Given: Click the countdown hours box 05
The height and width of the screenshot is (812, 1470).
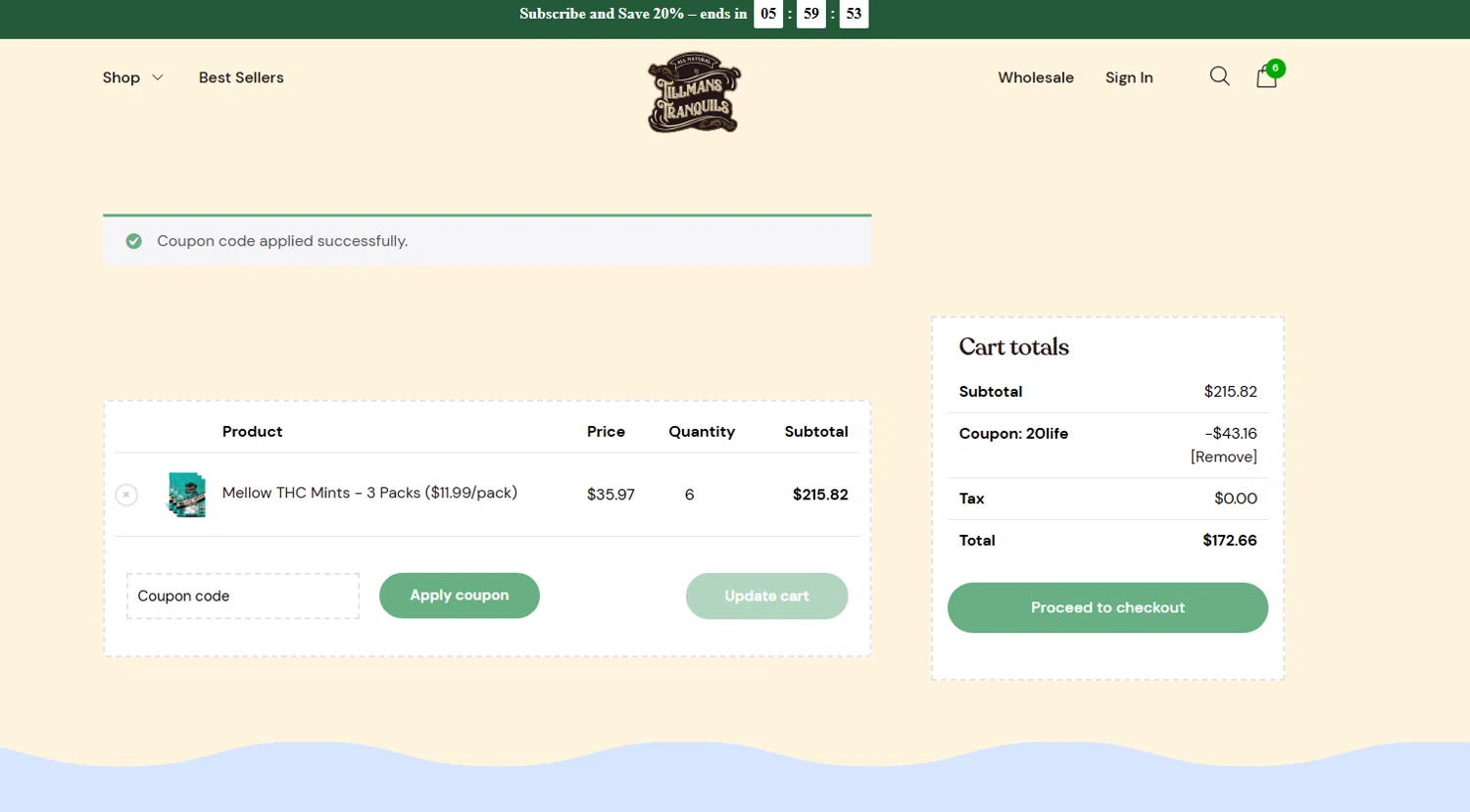Looking at the screenshot, I should pyautogui.click(x=768, y=14).
